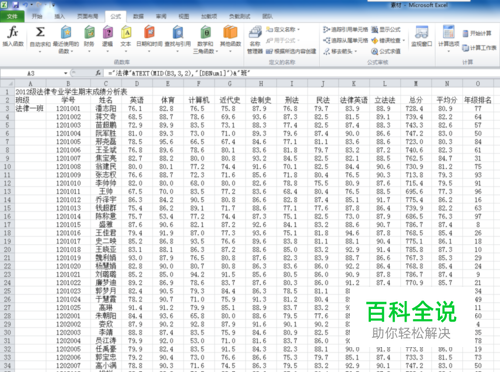Expand the Undo history dropdown arrow
Viewport: 500px width, 372px height.
click(x=32, y=5)
